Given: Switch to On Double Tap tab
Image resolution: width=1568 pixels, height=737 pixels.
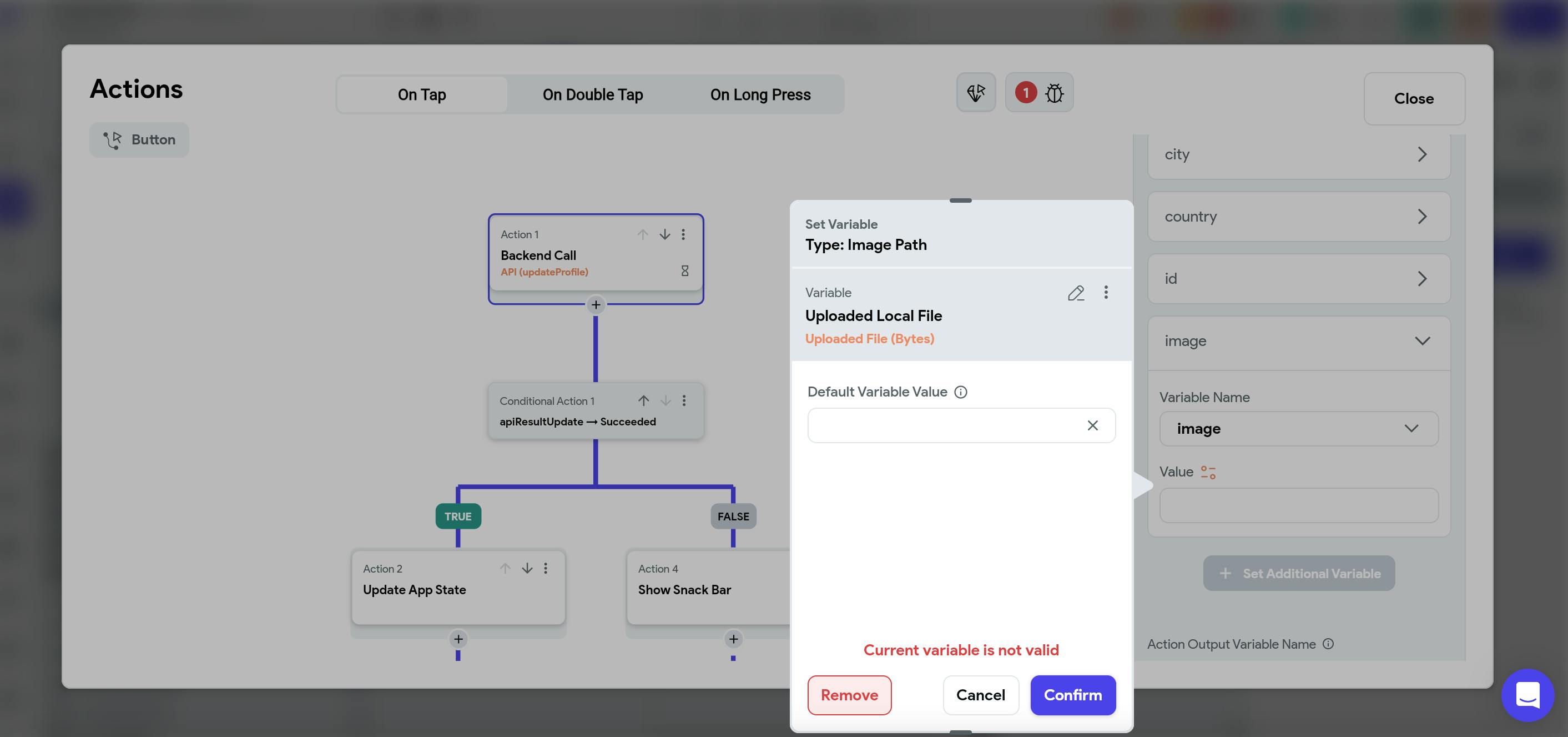Looking at the screenshot, I should click(593, 94).
